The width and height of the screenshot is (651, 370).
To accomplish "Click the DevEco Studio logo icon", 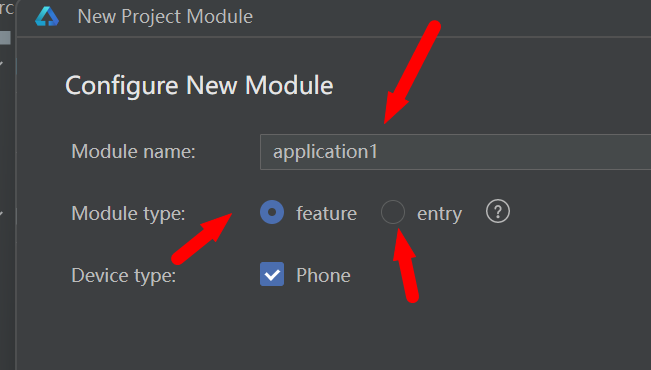I will [47, 17].
